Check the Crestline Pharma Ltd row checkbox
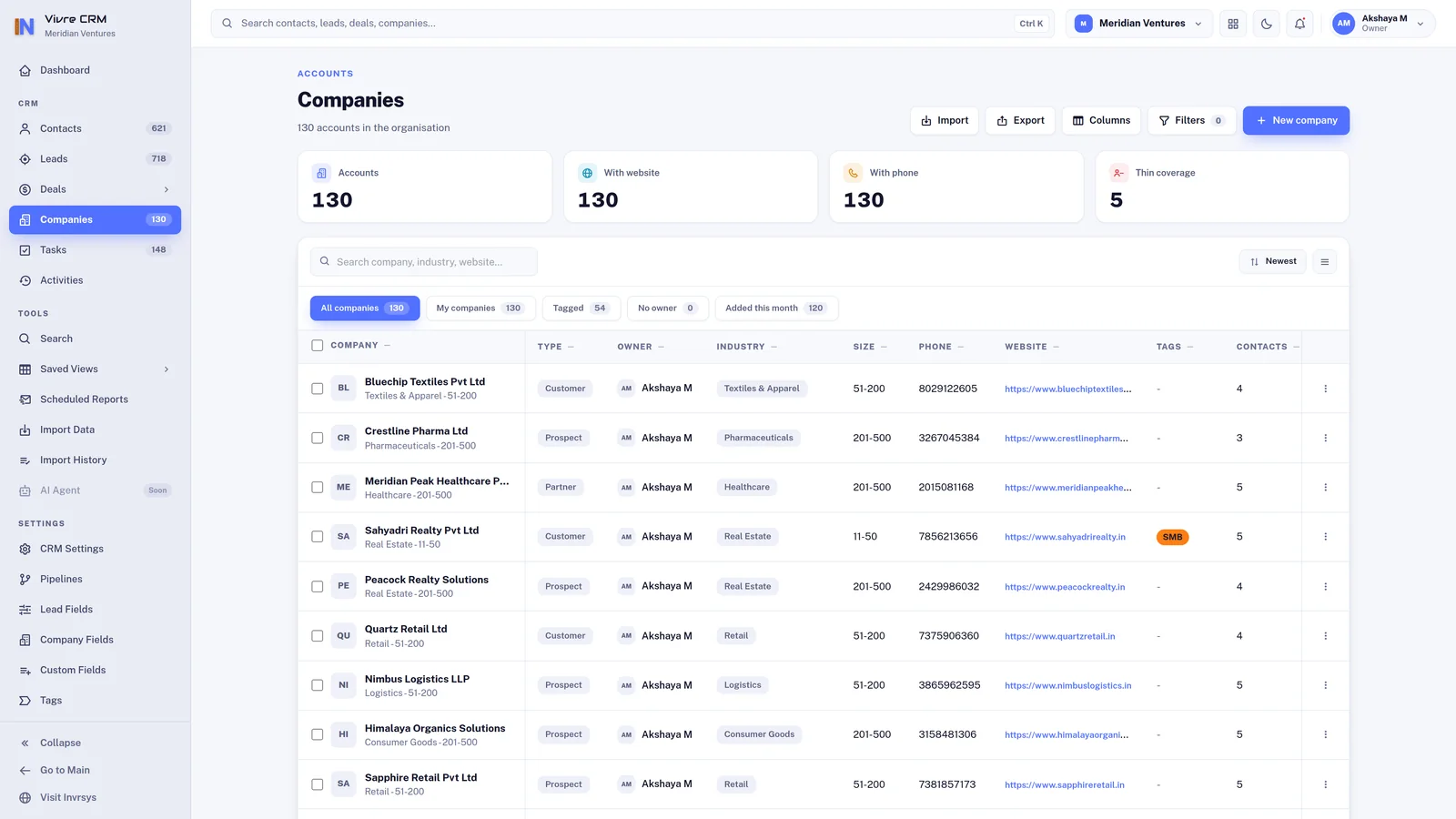1456x819 pixels. [x=317, y=438]
